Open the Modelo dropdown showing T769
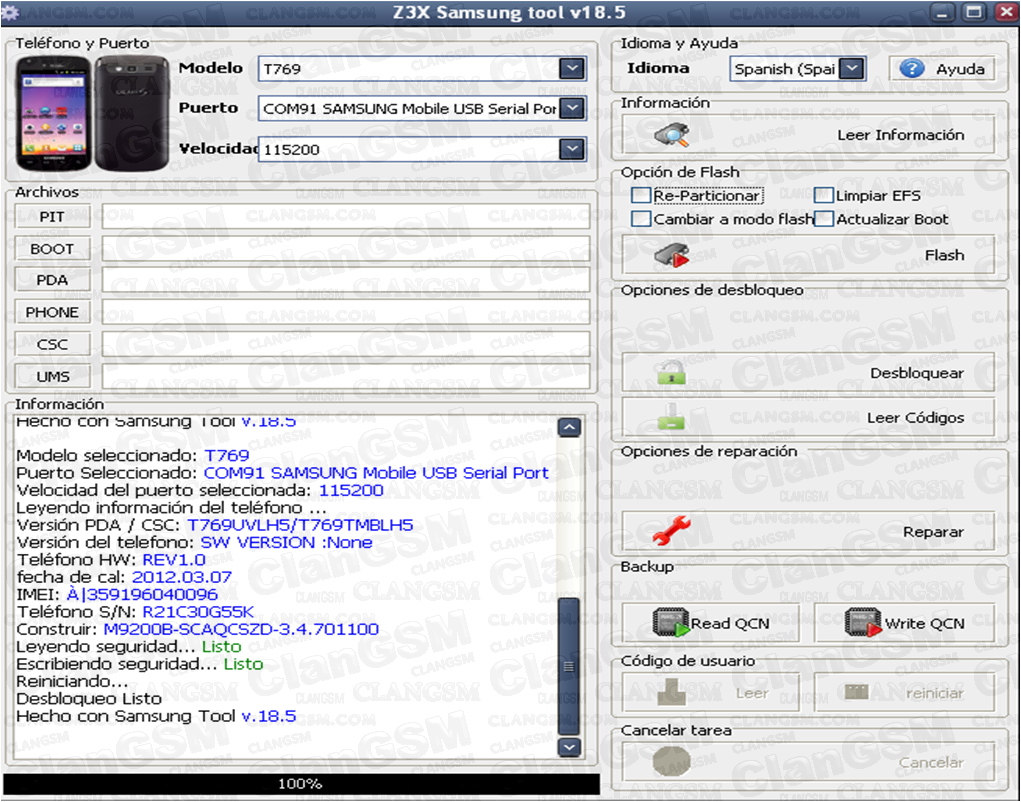Image resolution: width=1021 pixels, height=802 pixels. click(x=572, y=69)
